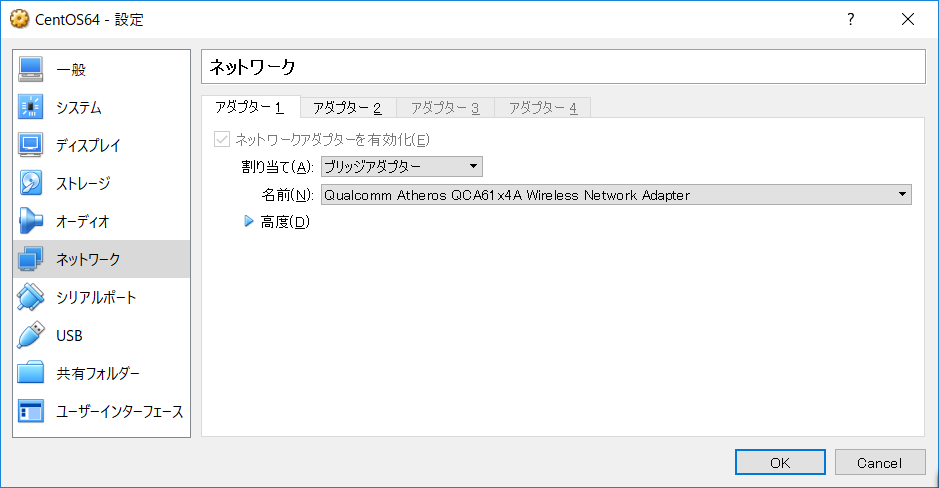Switch to アダプター 3 tab
This screenshot has height=488, width=939.
[x=446, y=108]
